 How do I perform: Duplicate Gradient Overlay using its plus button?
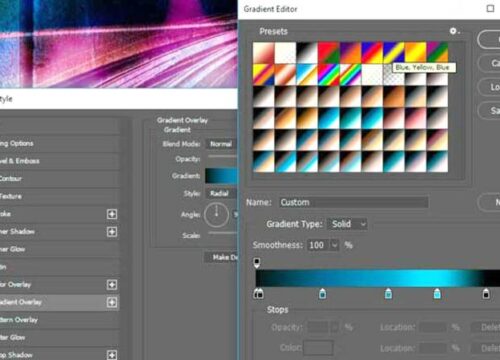tap(112, 302)
